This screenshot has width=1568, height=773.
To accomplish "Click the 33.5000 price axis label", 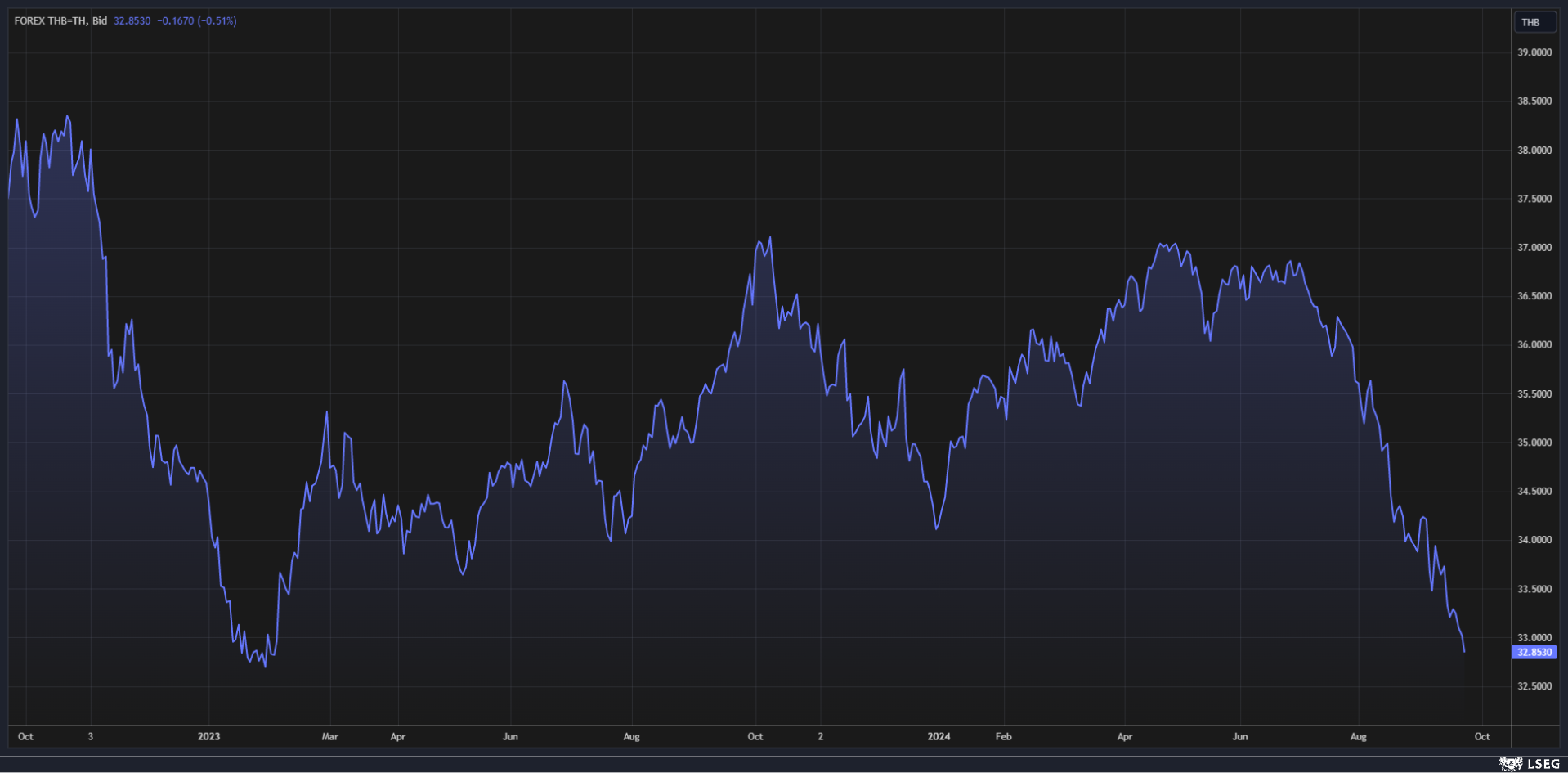I will coord(1534,589).
